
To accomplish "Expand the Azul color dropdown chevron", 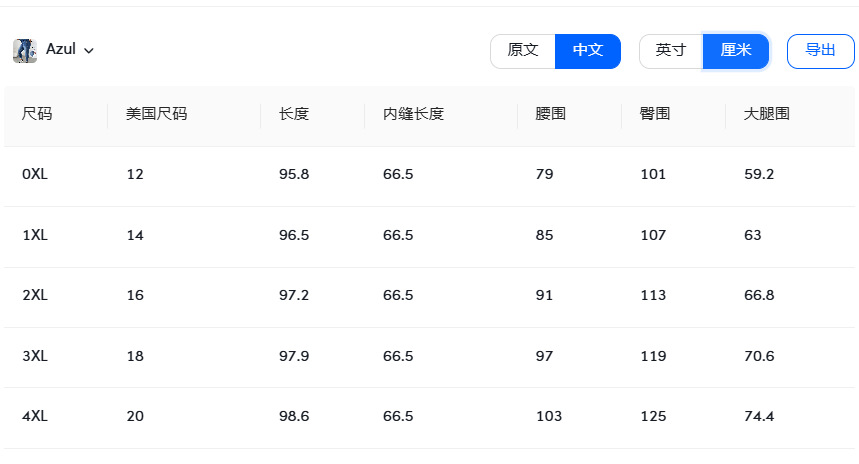I will (89, 51).
